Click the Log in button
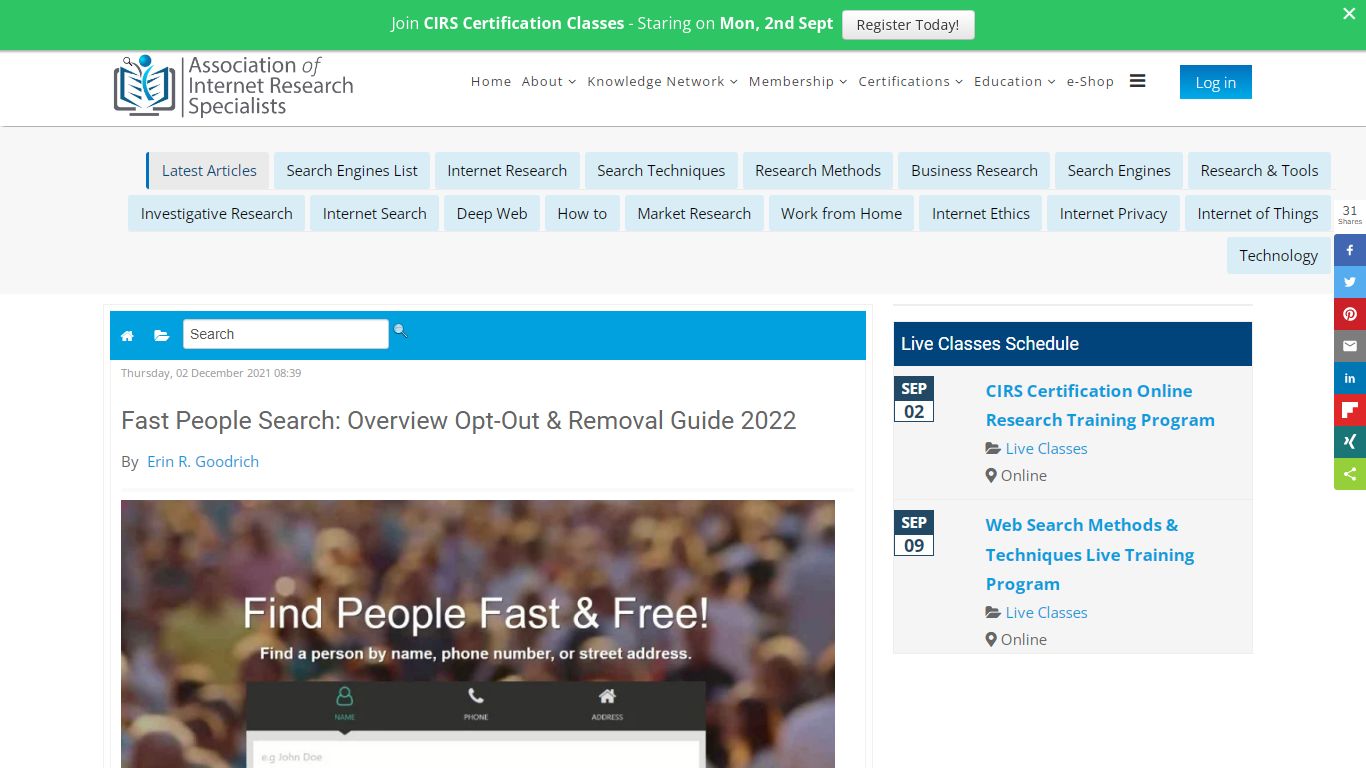The image size is (1366, 768). (1215, 82)
